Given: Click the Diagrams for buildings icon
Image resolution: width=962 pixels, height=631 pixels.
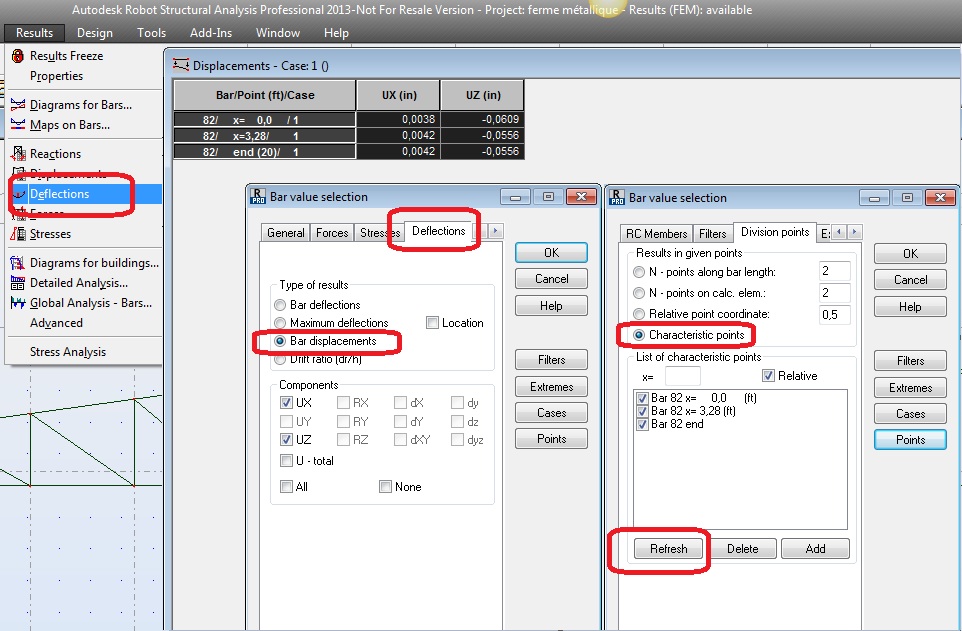Looking at the screenshot, I should [x=18, y=263].
